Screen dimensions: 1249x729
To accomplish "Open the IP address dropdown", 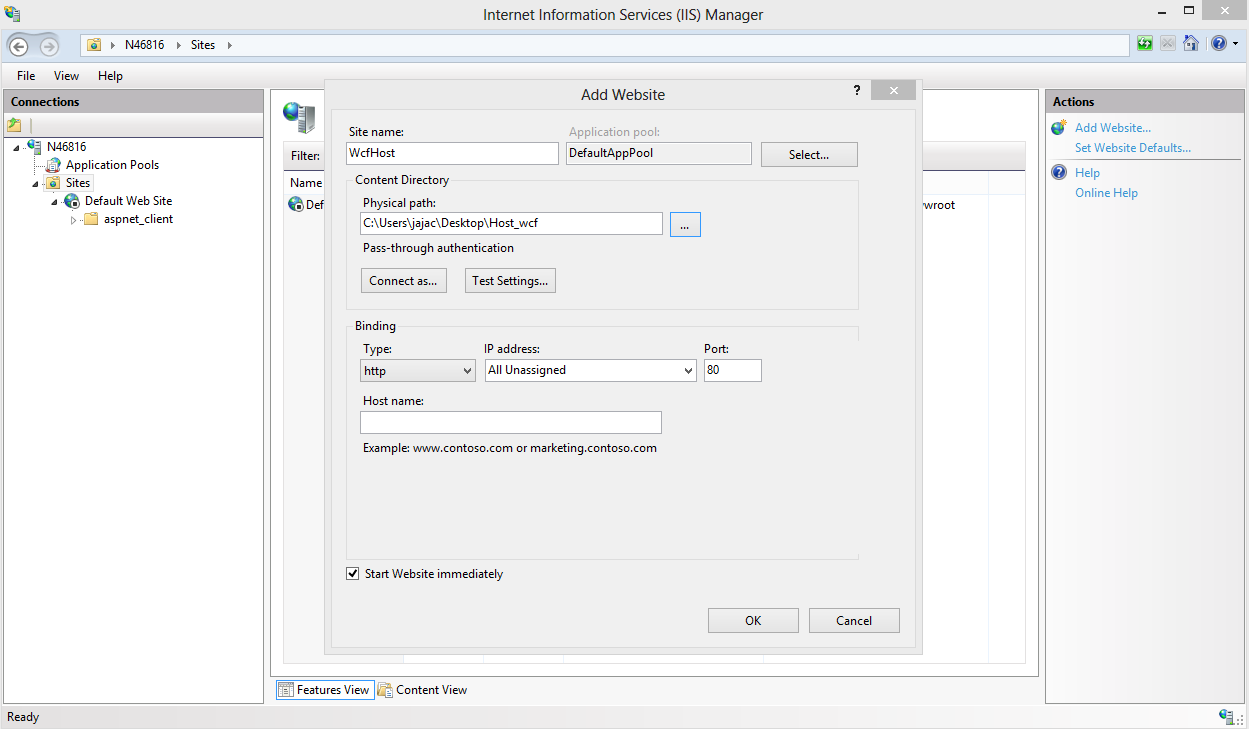I will point(688,370).
